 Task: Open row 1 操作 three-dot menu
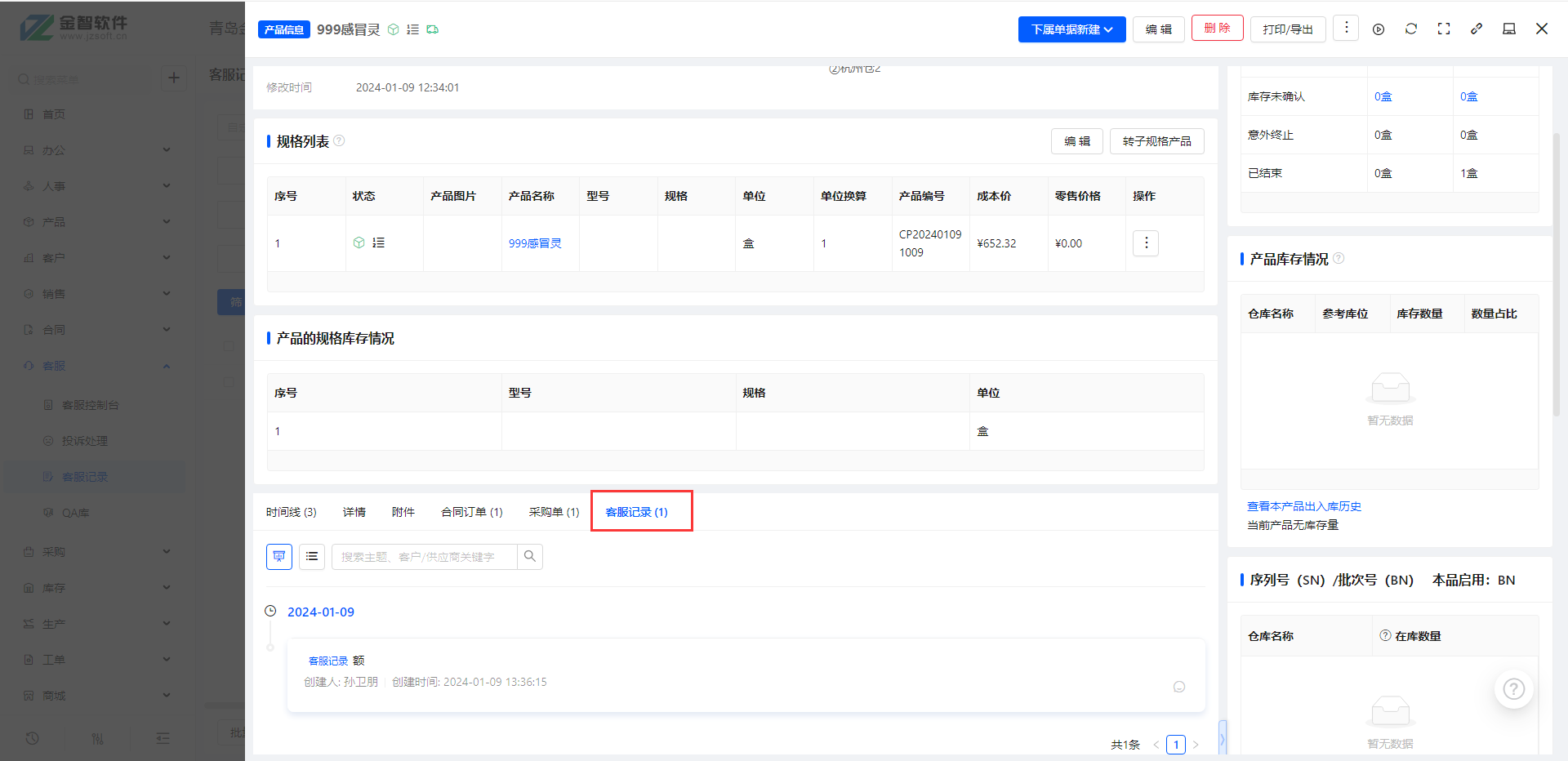coord(1146,243)
